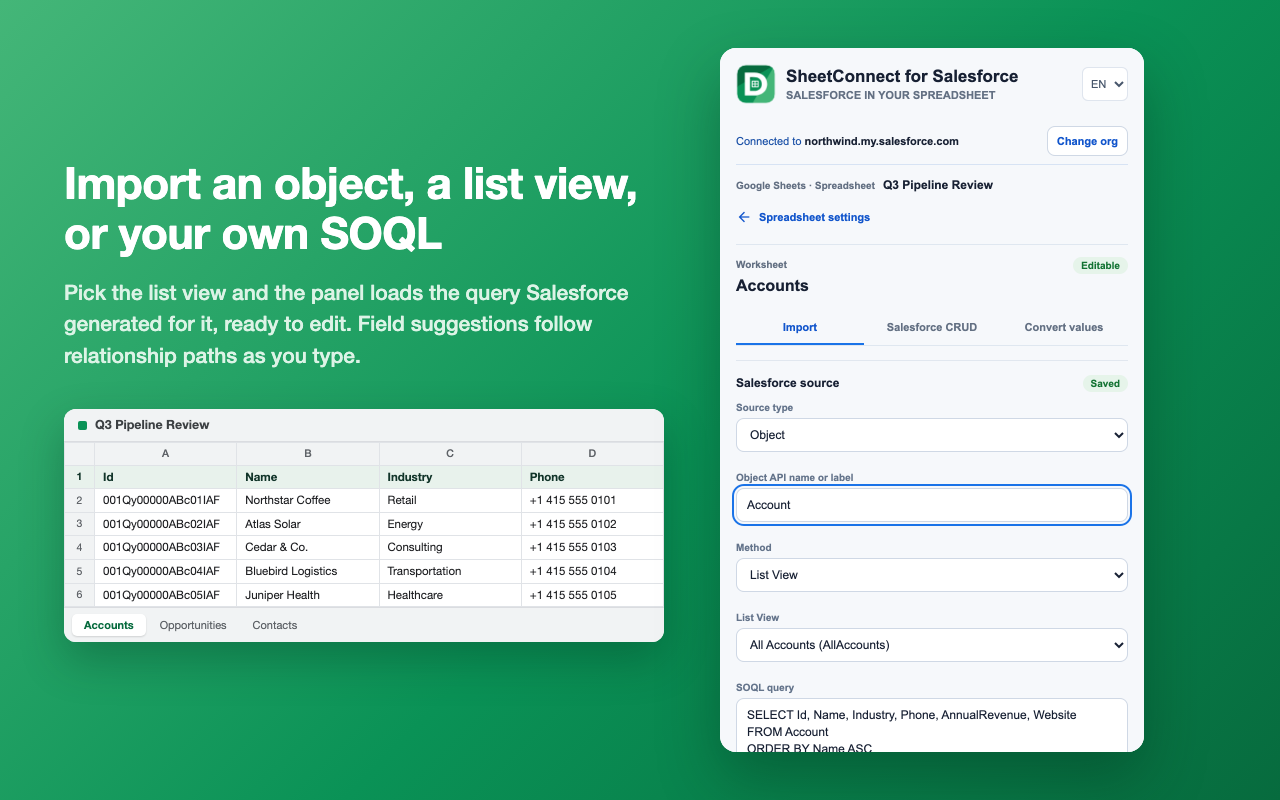This screenshot has width=1280, height=800.
Task: Click into the SOQL query text area
Action: click(932, 725)
